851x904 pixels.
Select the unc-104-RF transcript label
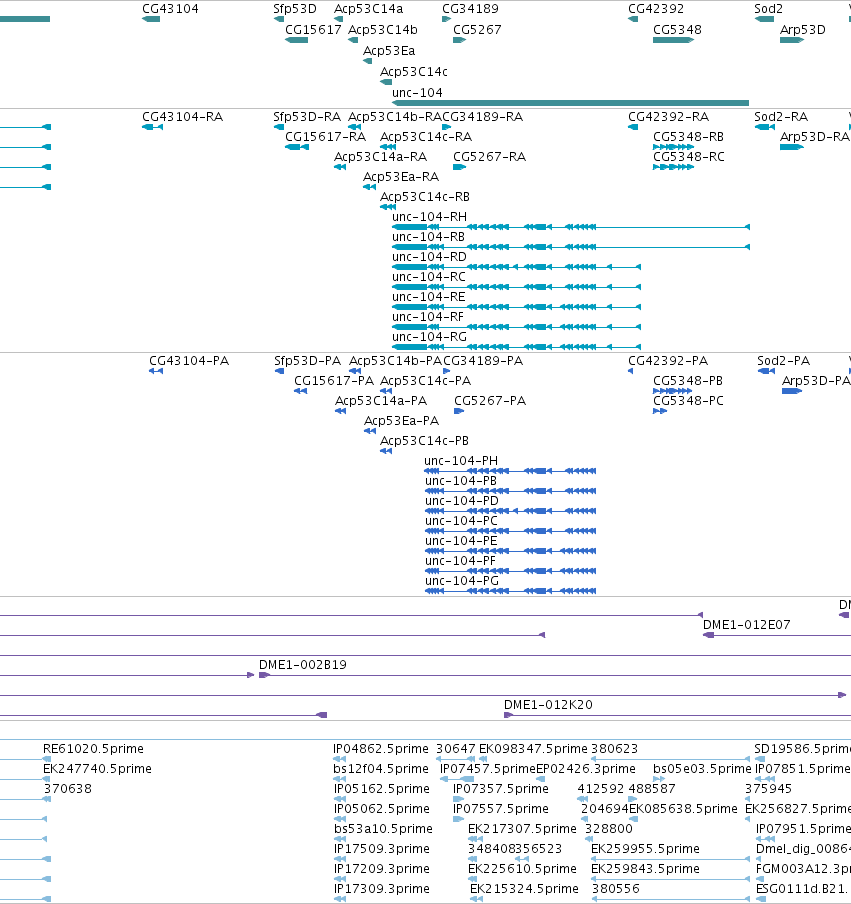point(427,317)
